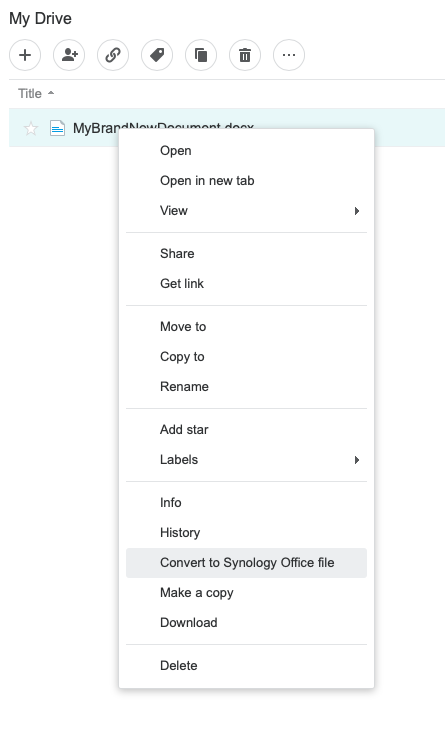Open the three-dots more actions button
Screen dimensions: 445x750
coord(289,55)
